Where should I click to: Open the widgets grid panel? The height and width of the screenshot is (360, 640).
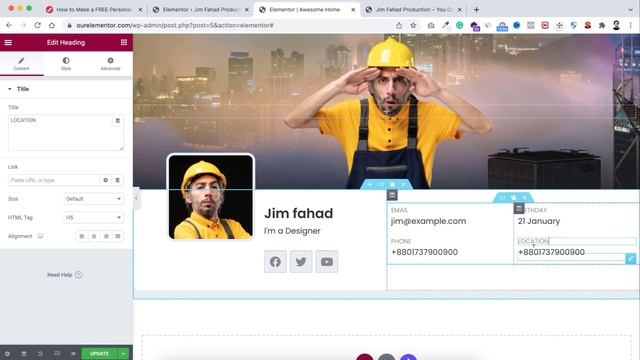tap(124, 42)
